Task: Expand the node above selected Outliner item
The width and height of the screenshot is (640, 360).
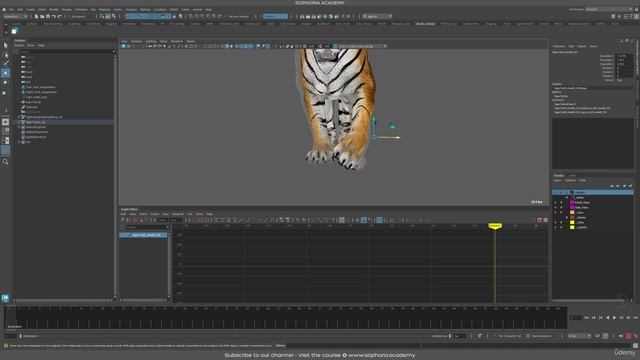Action: (x=19, y=117)
